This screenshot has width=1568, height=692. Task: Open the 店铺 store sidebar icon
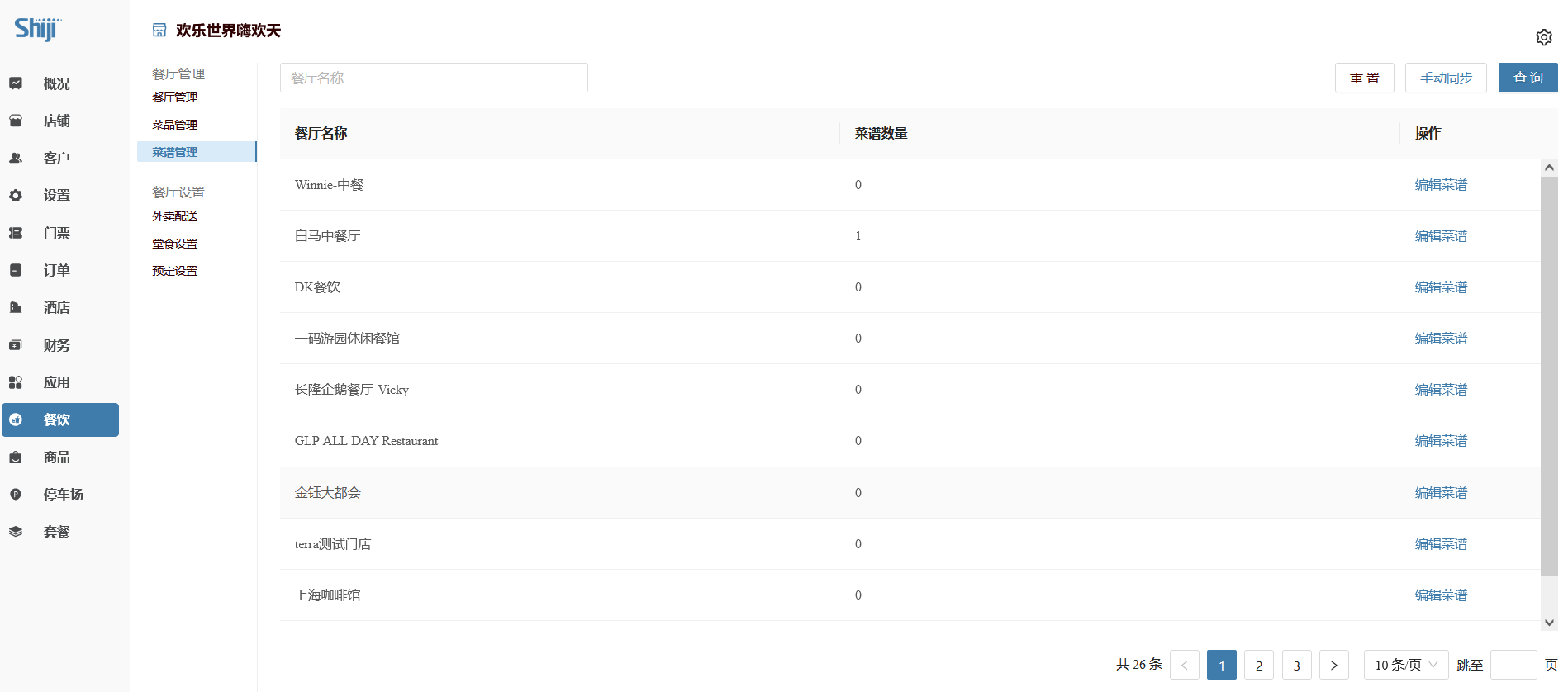16,121
